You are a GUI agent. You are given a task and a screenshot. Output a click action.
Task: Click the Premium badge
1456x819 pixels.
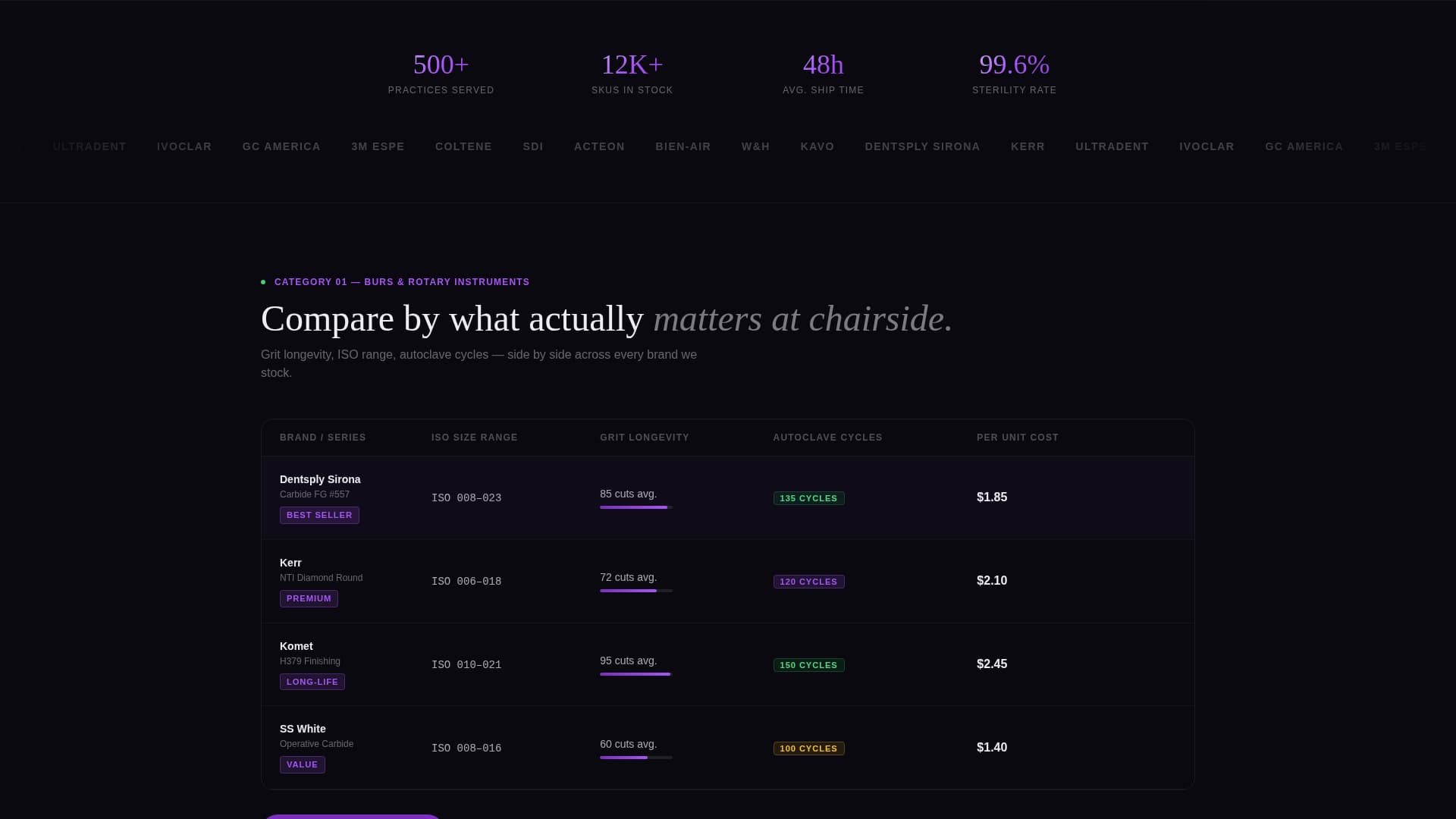[x=309, y=599]
